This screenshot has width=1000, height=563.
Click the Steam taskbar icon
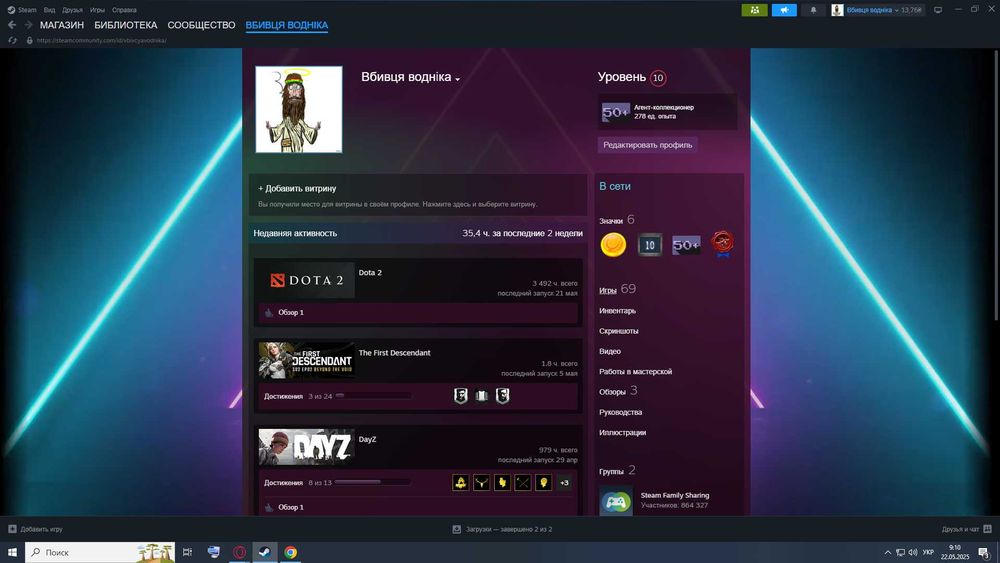point(265,552)
